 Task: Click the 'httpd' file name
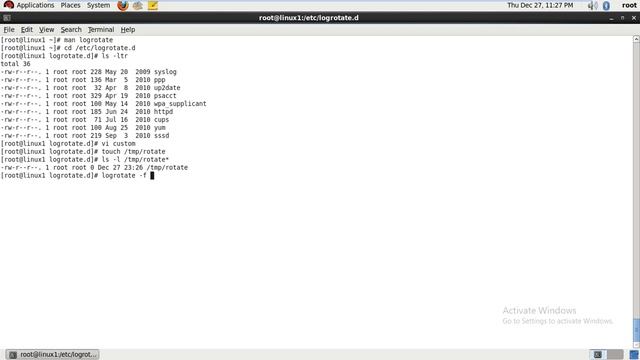pyautogui.click(x=163, y=112)
